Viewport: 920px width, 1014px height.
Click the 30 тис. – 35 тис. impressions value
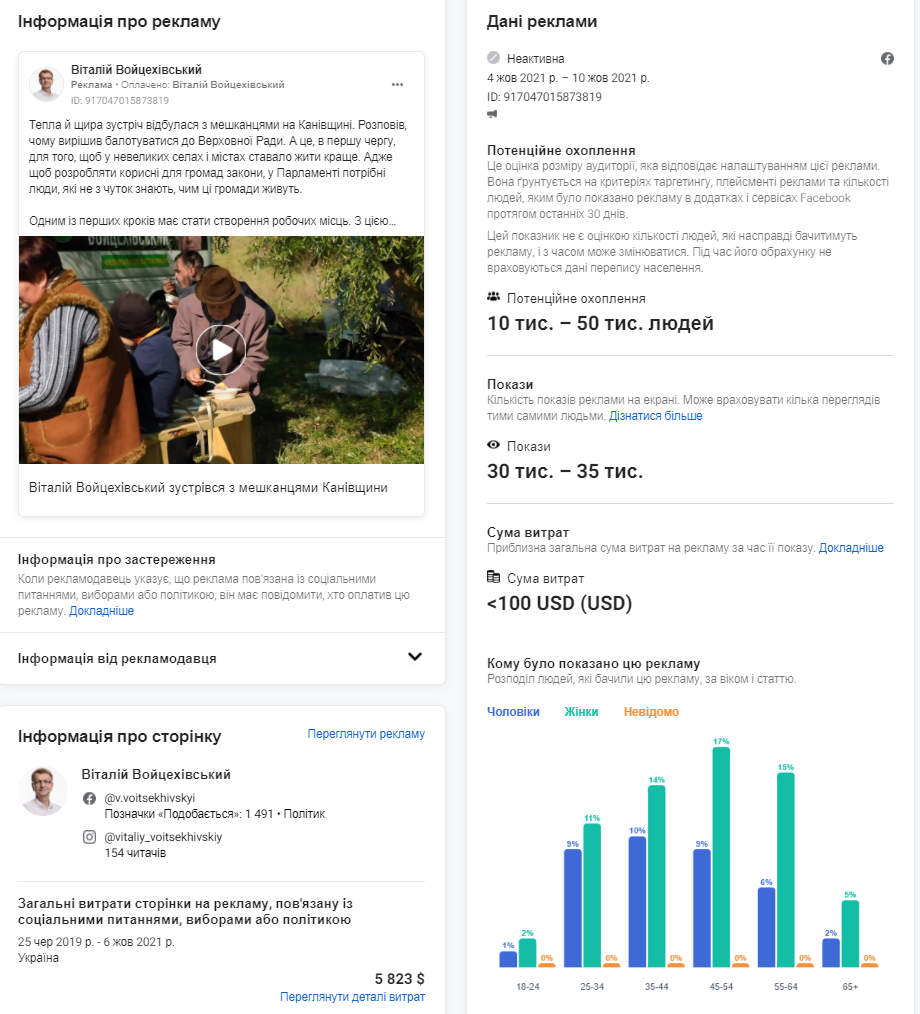click(x=565, y=471)
